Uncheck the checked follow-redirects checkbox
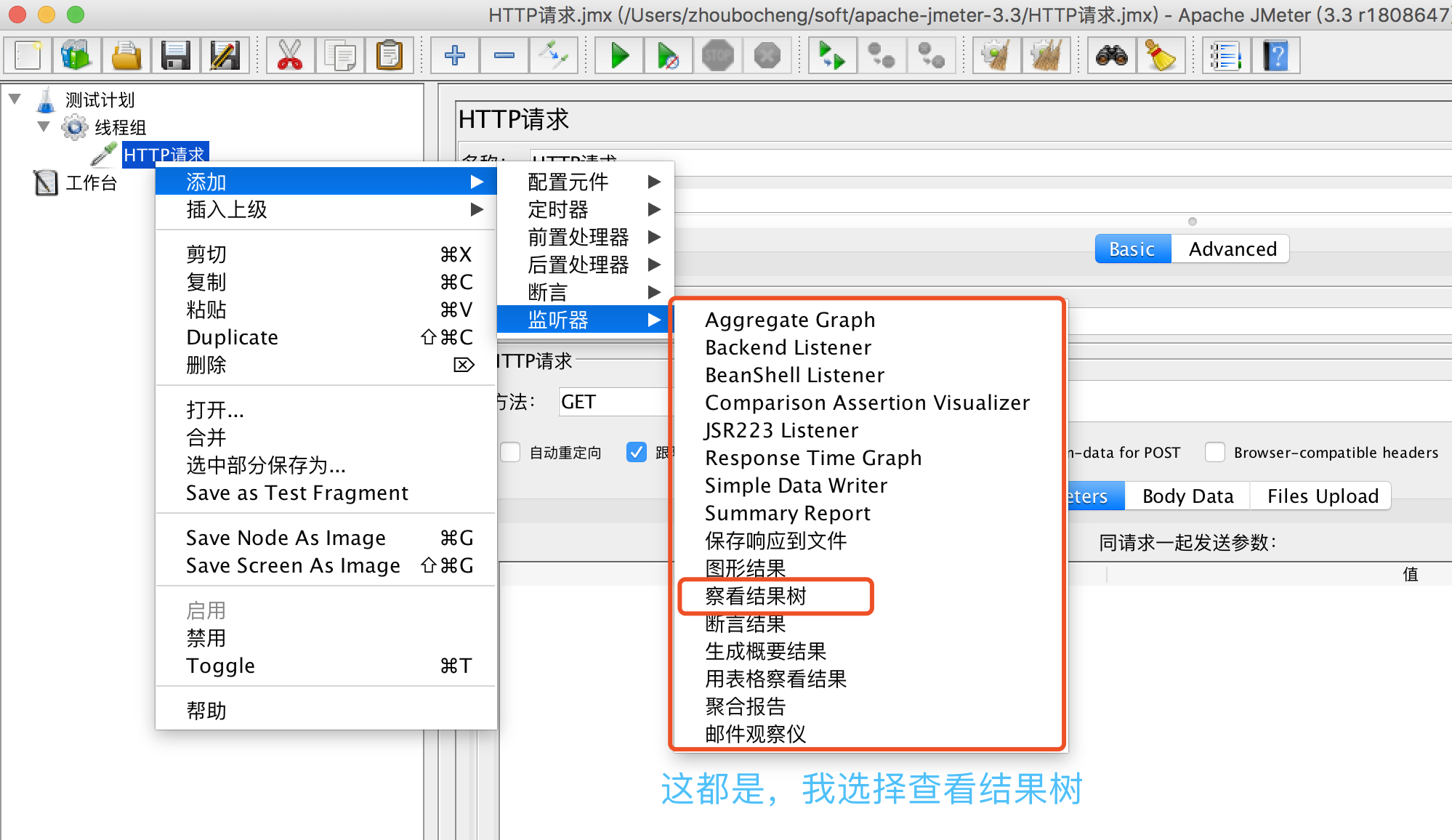Viewport: 1452px width, 840px height. [x=637, y=452]
